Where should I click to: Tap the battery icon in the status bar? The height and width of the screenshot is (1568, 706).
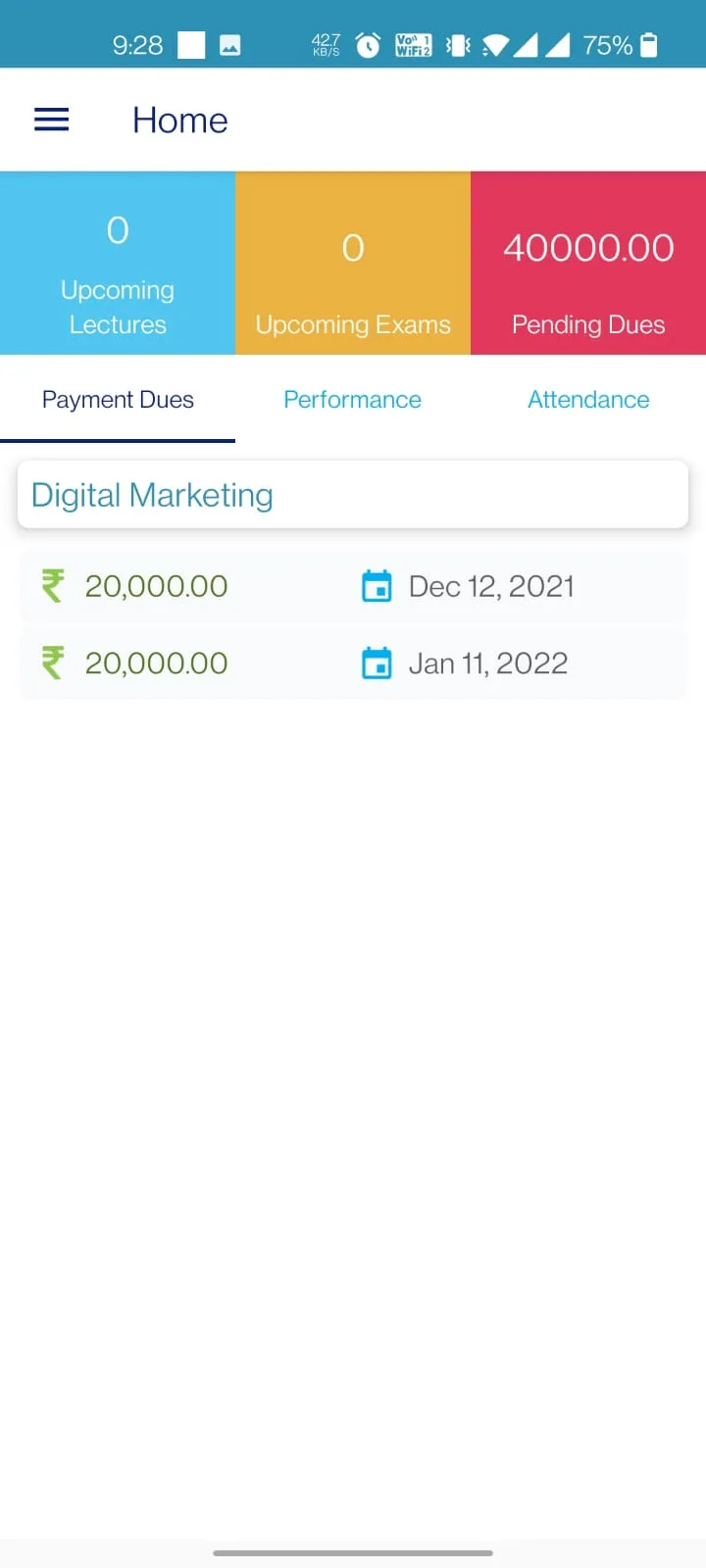pyautogui.click(x=648, y=45)
